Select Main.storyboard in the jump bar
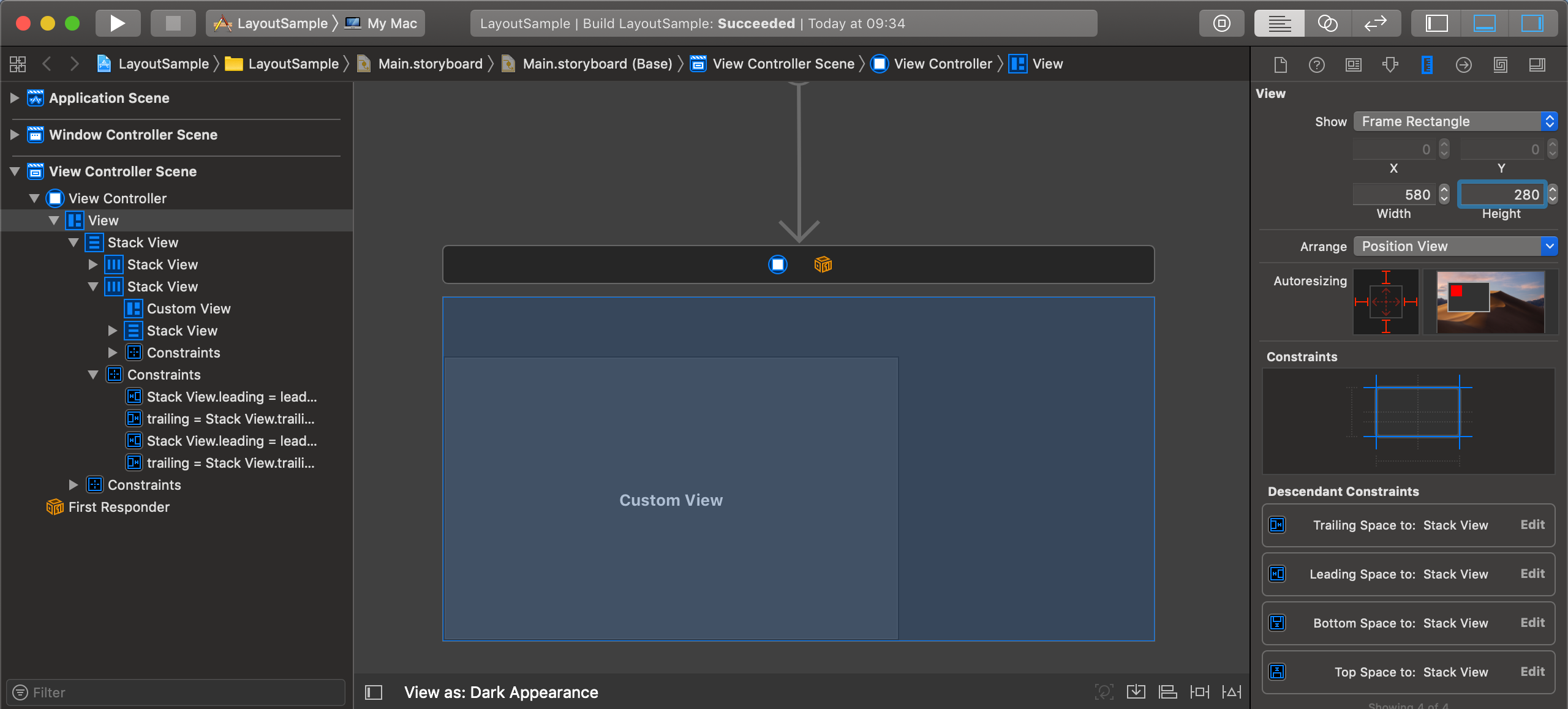 [429, 63]
